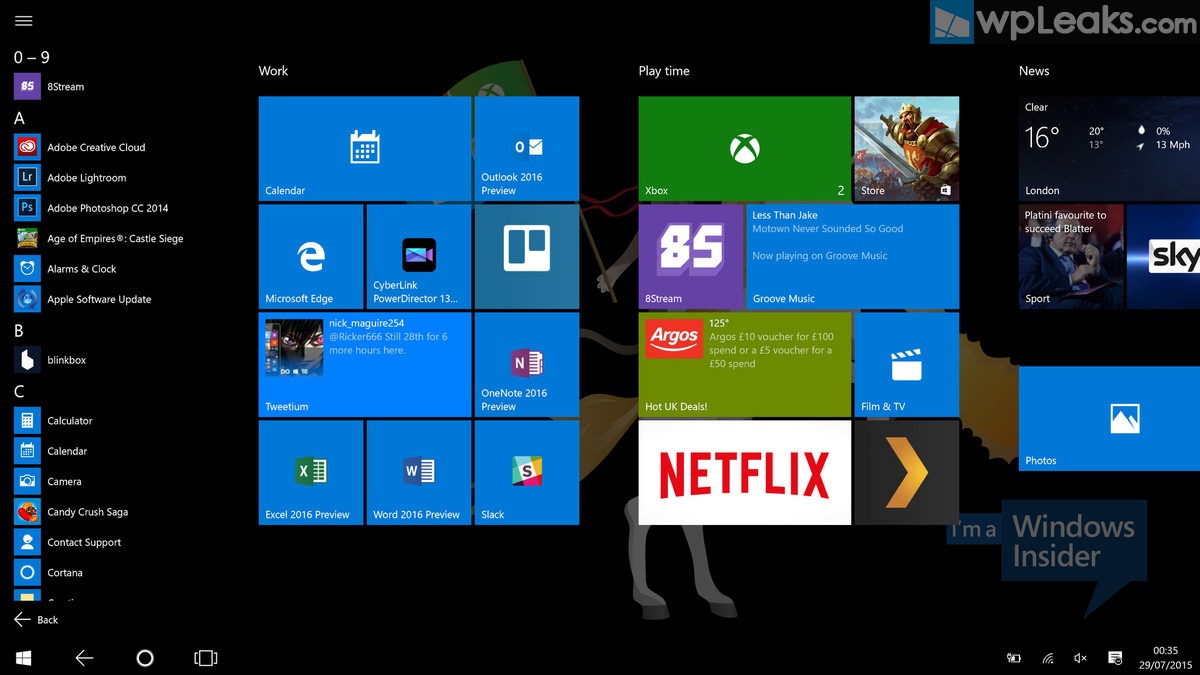Open the London weather tile
Viewport: 1200px width, 675px height.
(x=1109, y=149)
